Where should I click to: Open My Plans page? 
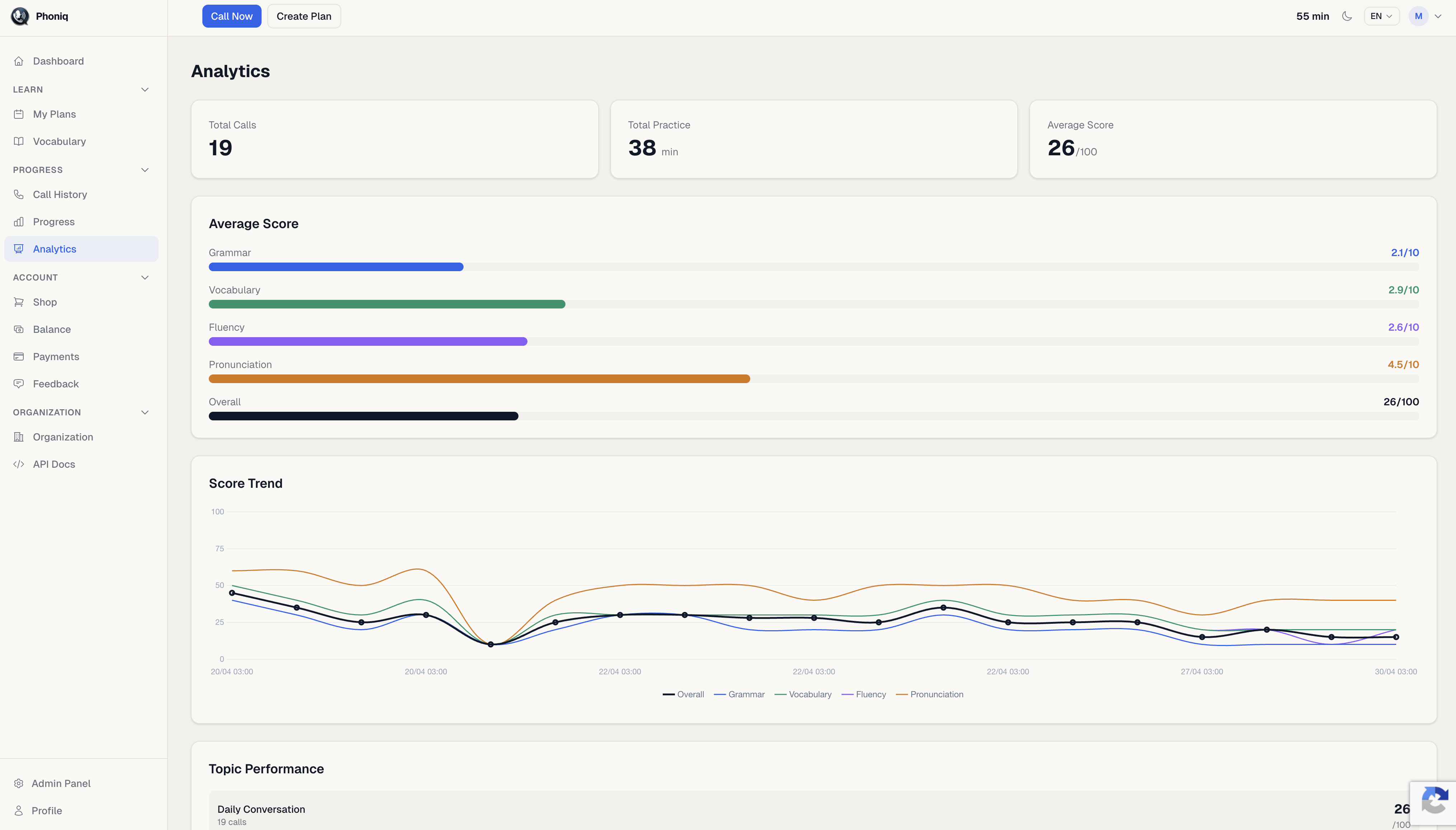81,114
